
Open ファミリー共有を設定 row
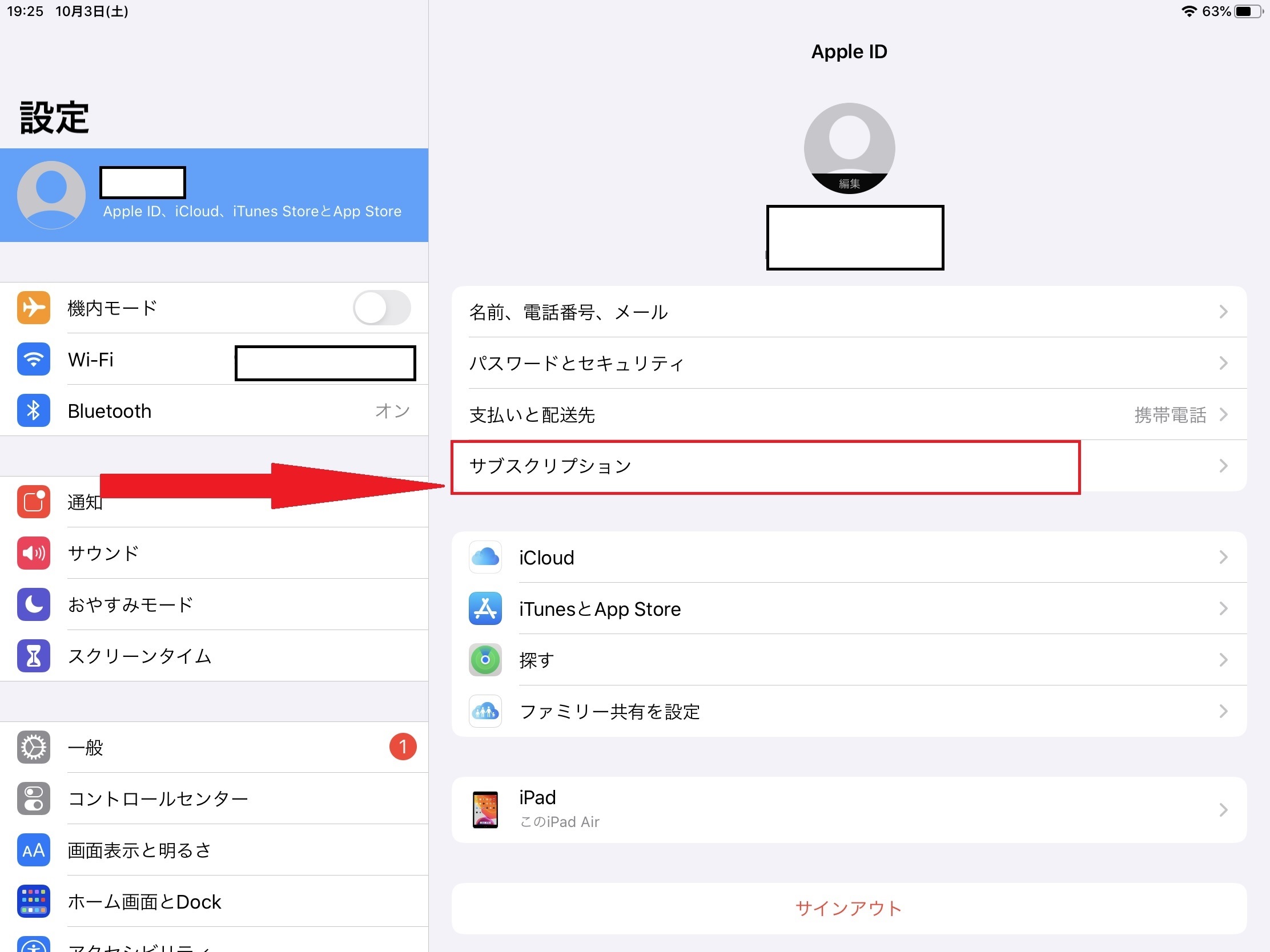tap(849, 711)
